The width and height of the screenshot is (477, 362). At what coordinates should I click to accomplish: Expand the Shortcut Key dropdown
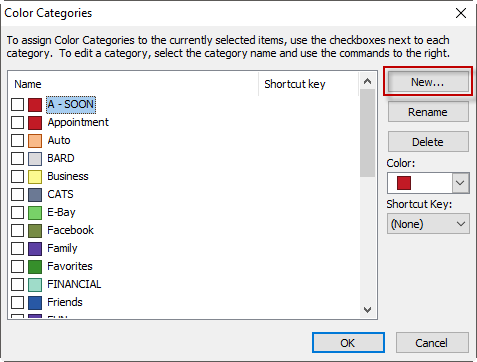click(428, 224)
